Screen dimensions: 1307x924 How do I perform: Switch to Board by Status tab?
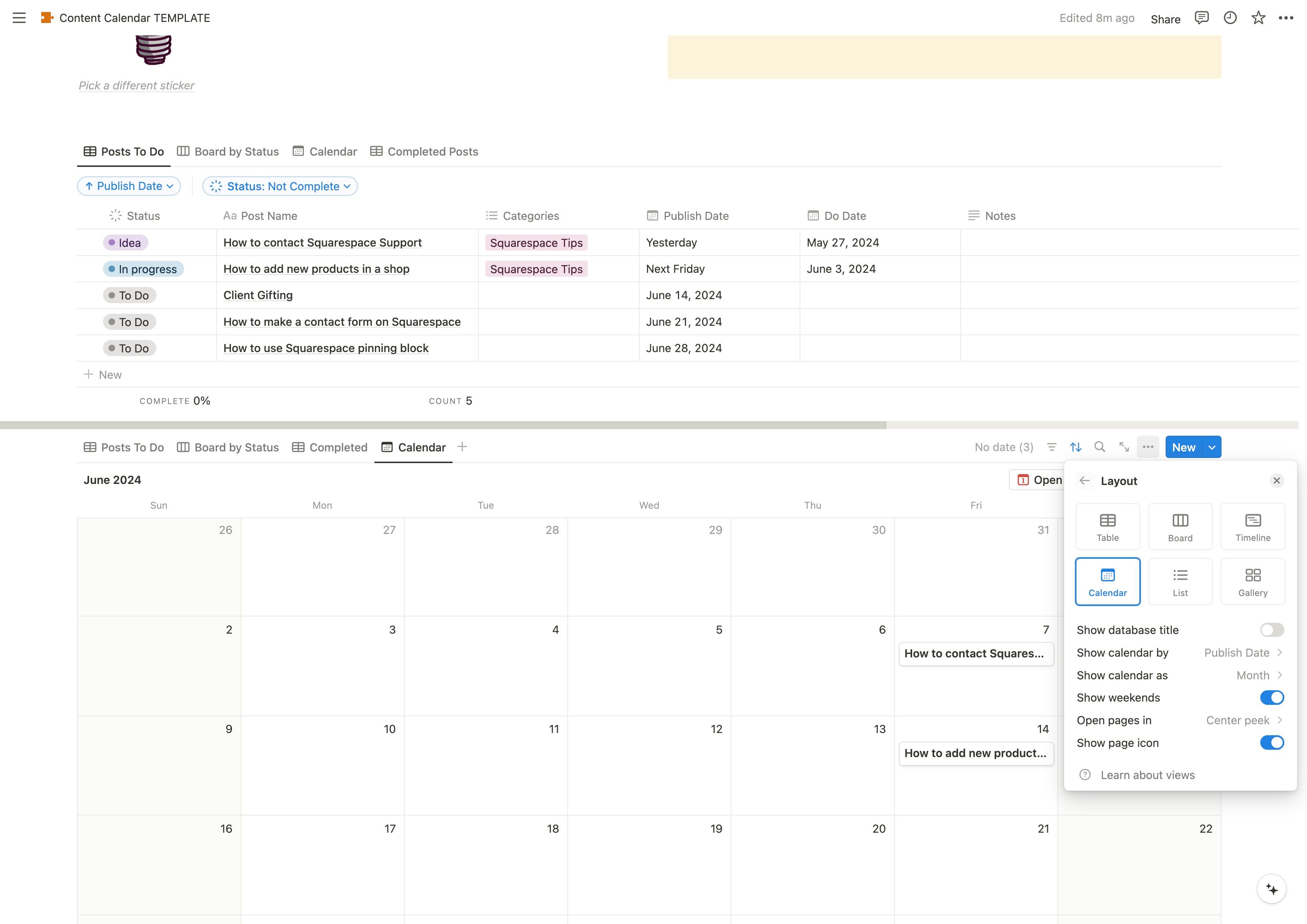228,152
